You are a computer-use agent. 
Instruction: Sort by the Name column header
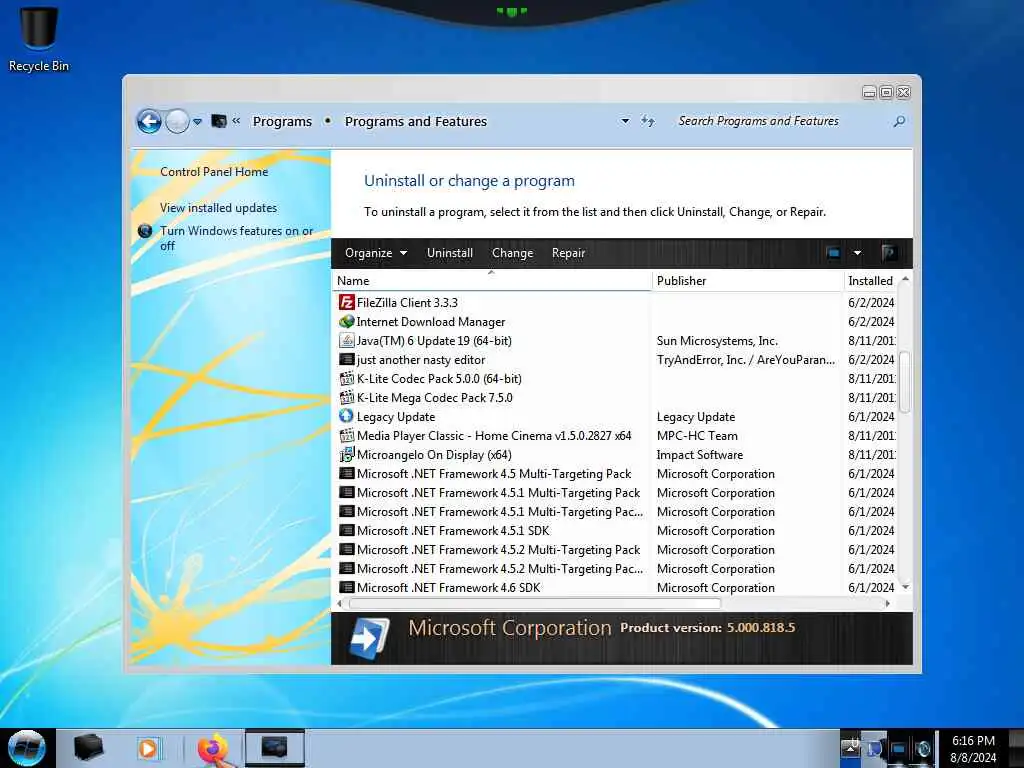[492, 281]
